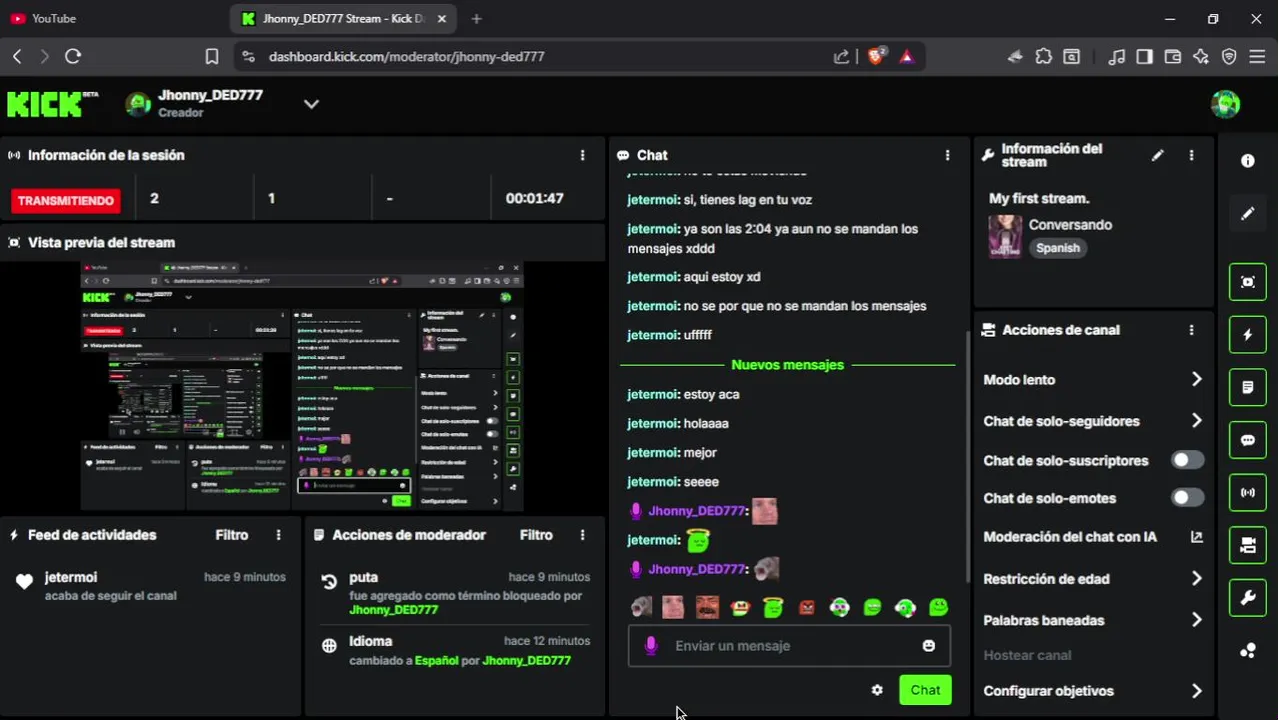Image resolution: width=1278 pixels, height=720 pixels.
Task: Toggle Chat de solo-emotes switch
Action: [x=1187, y=498]
